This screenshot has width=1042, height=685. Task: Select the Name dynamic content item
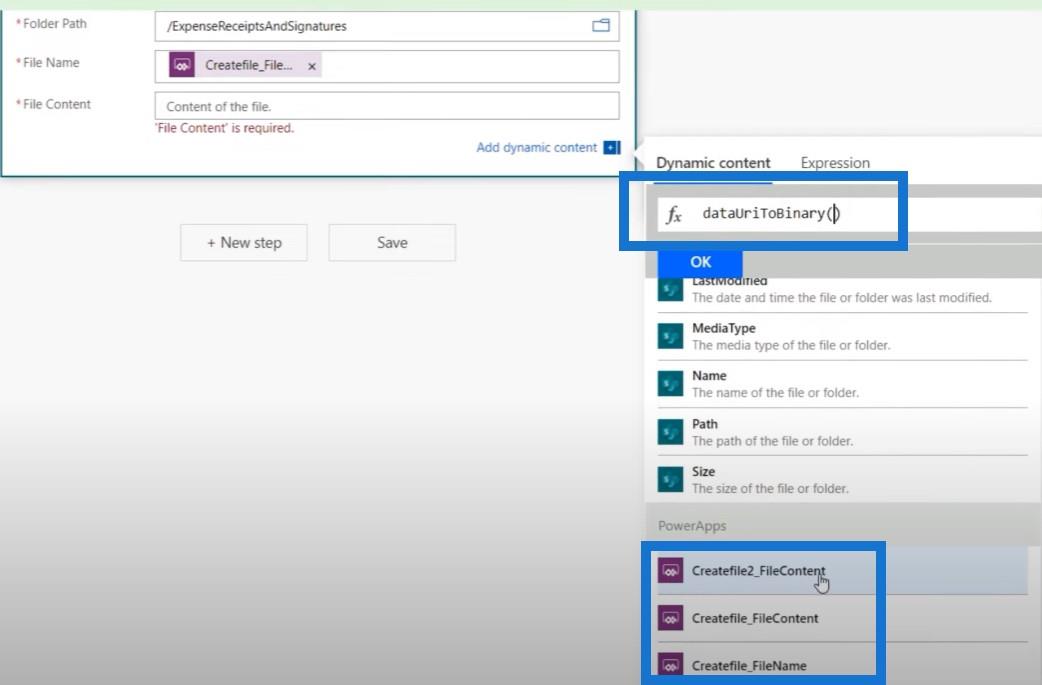point(842,384)
